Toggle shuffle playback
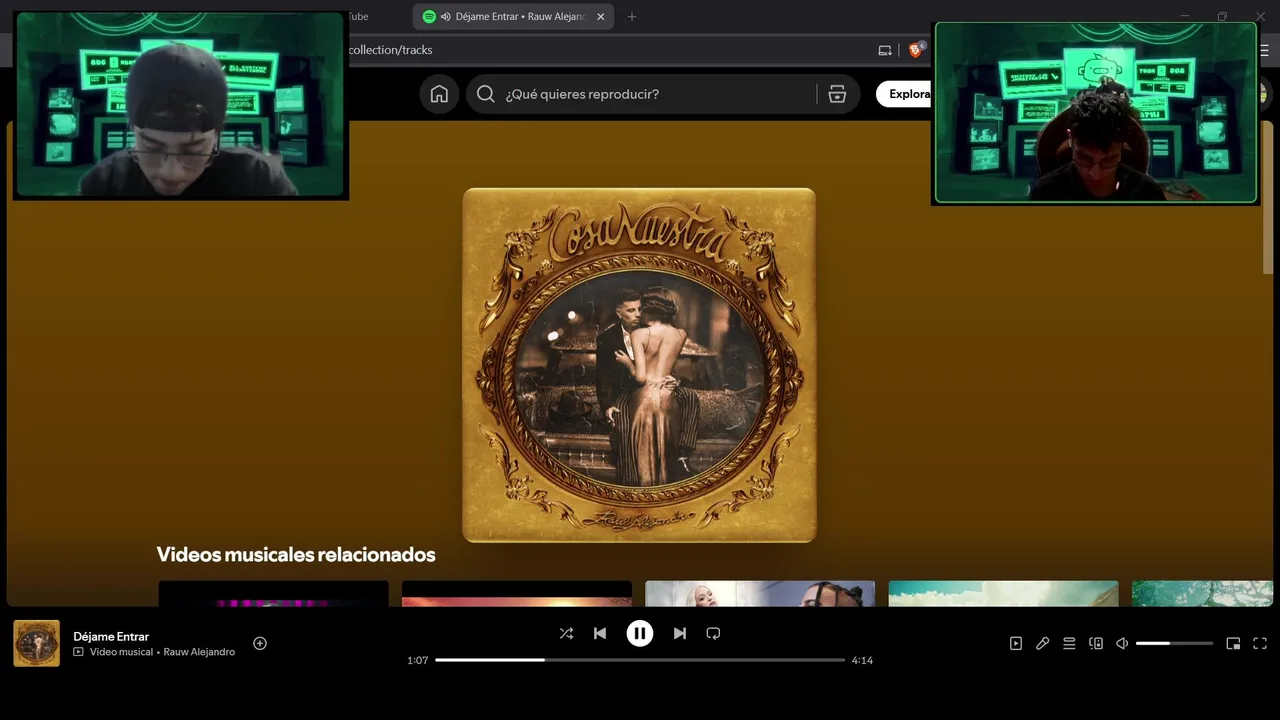 coord(566,633)
